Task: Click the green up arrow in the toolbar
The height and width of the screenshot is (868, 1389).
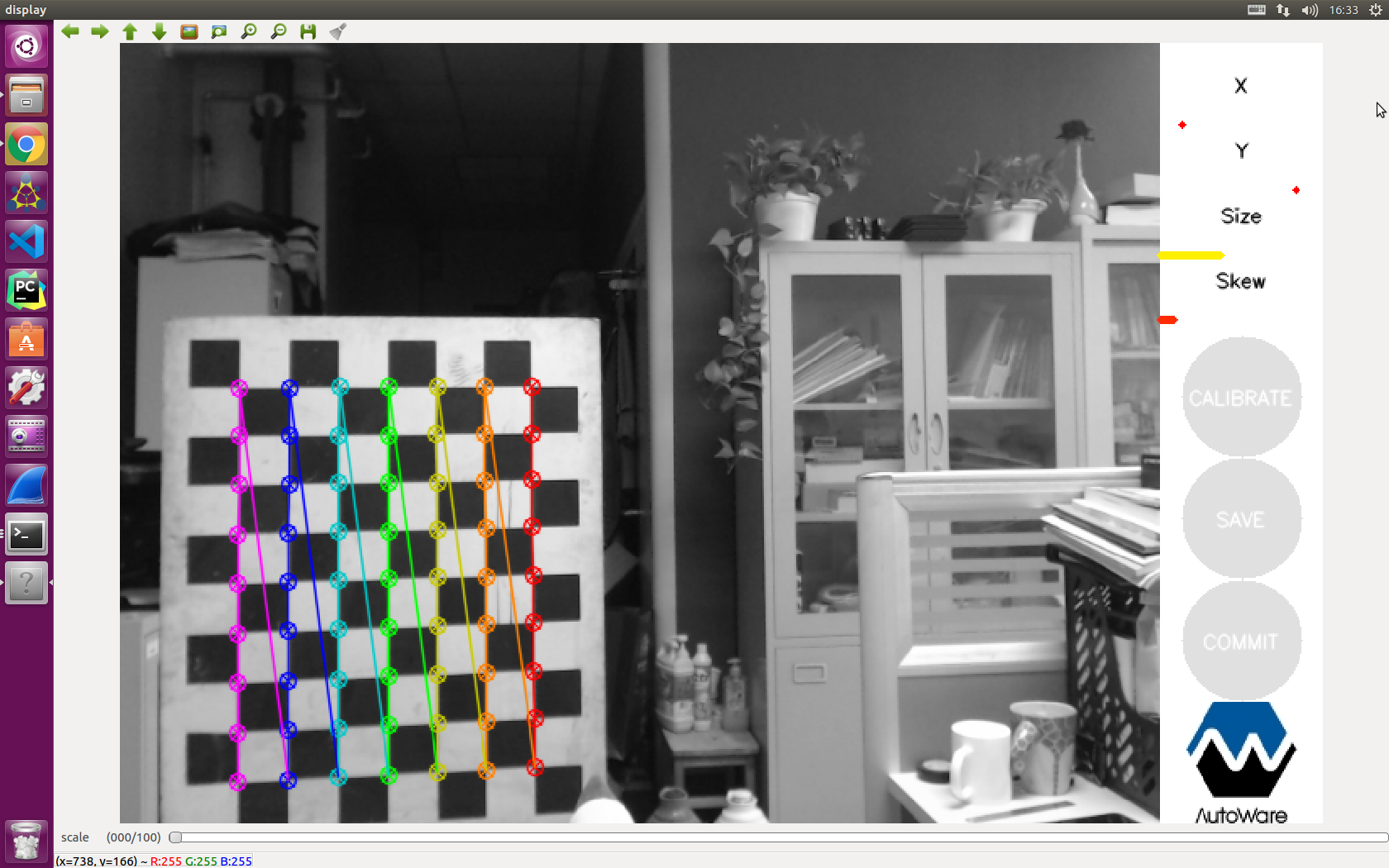Action: [x=129, y=31]
